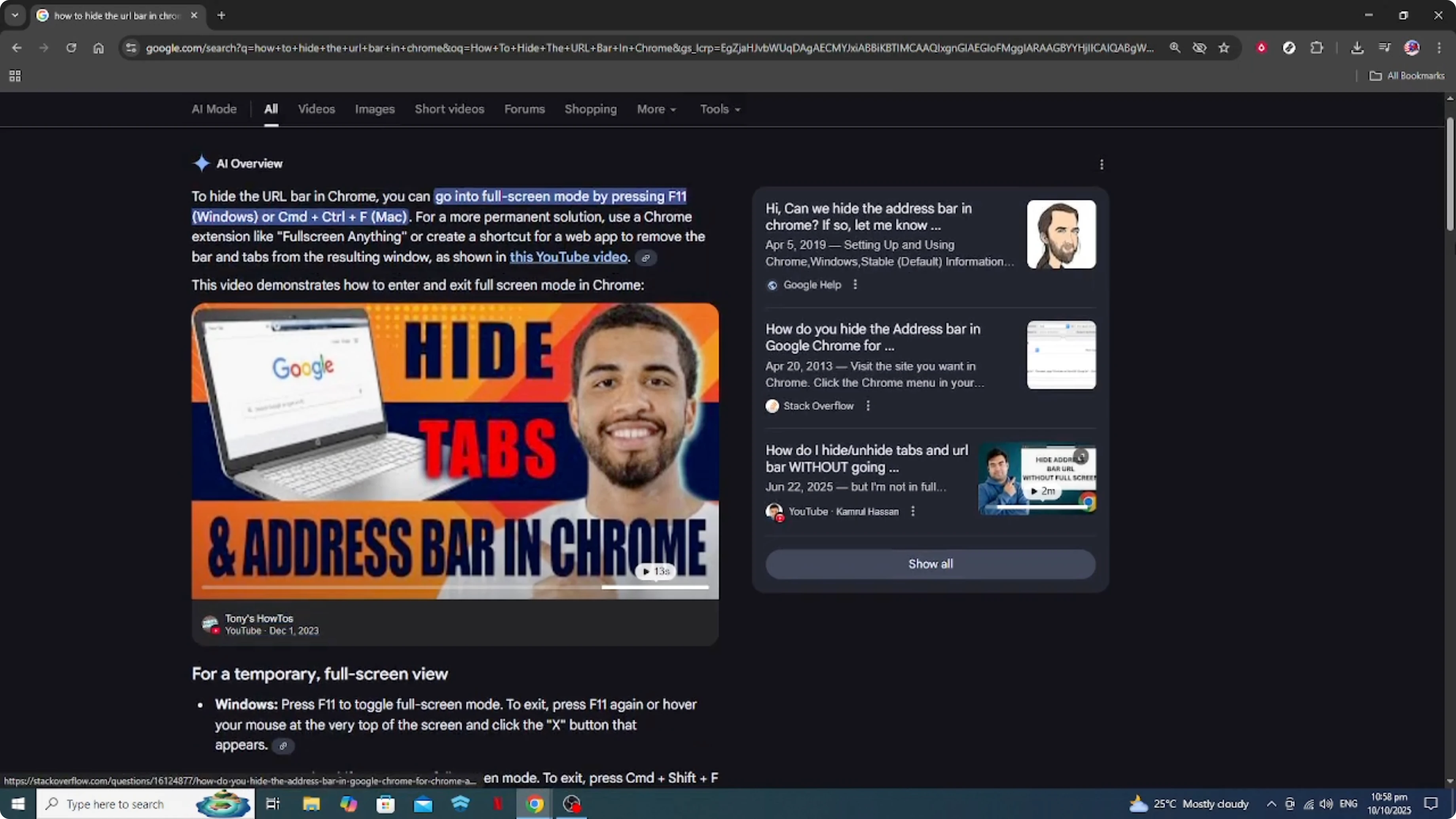Expand the Tools dropdown
The image size is (1456, 819).
(x=720, y=109)
